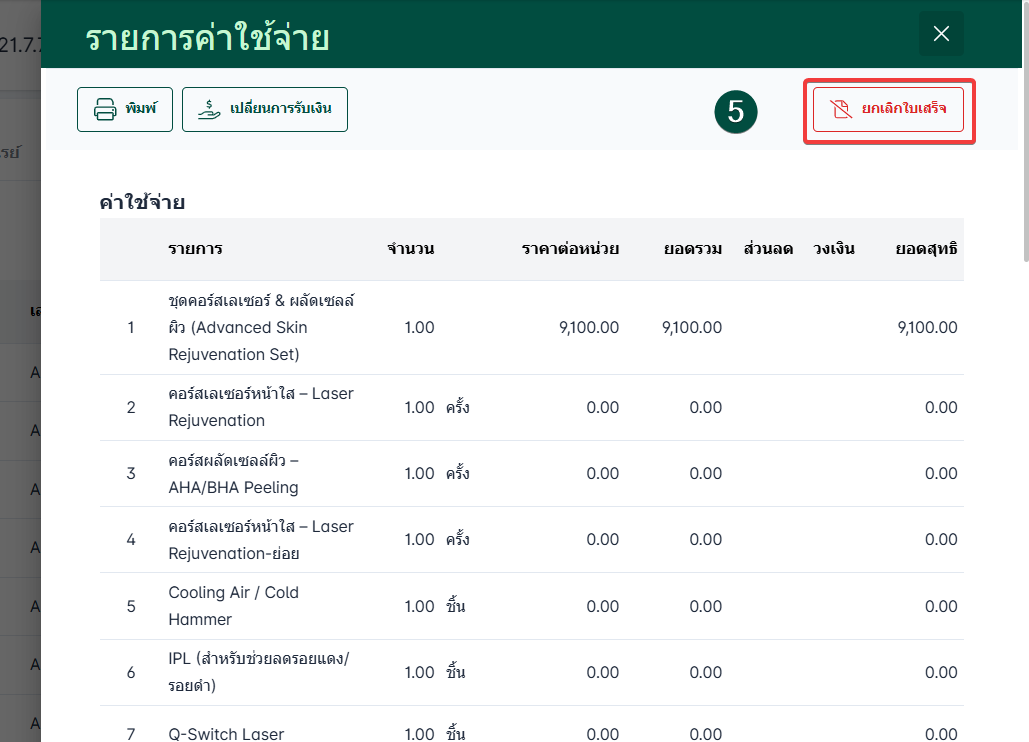Screen dimensions: 1029x742
Task: Click the printer icon on the พิมพ์ button
Action: click(x=105, y=110)
